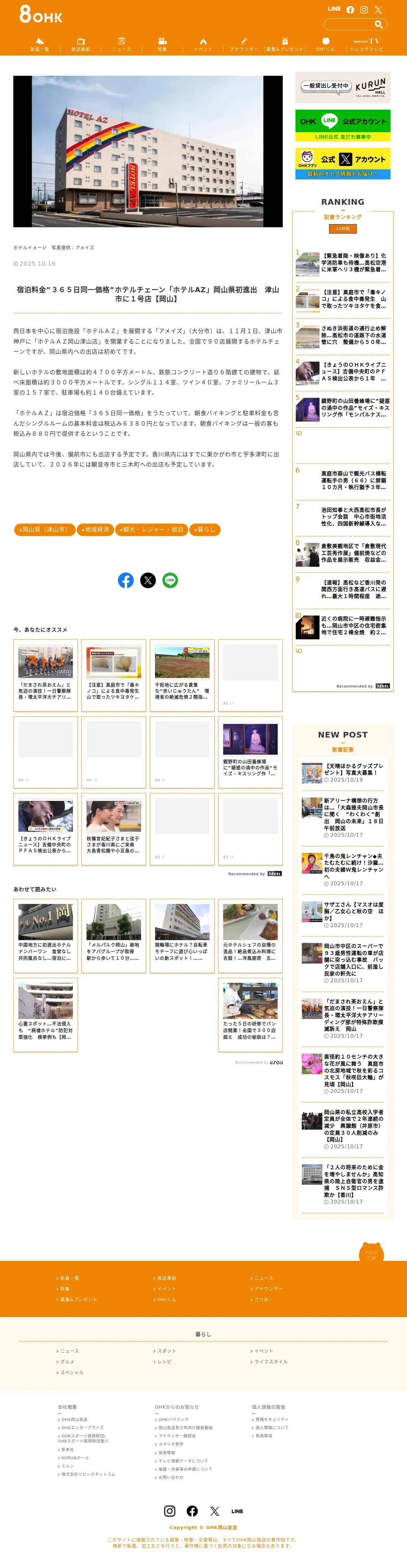
Task: Open ハレマチテレビ in the navigation bar
Action: click(366, 45)
